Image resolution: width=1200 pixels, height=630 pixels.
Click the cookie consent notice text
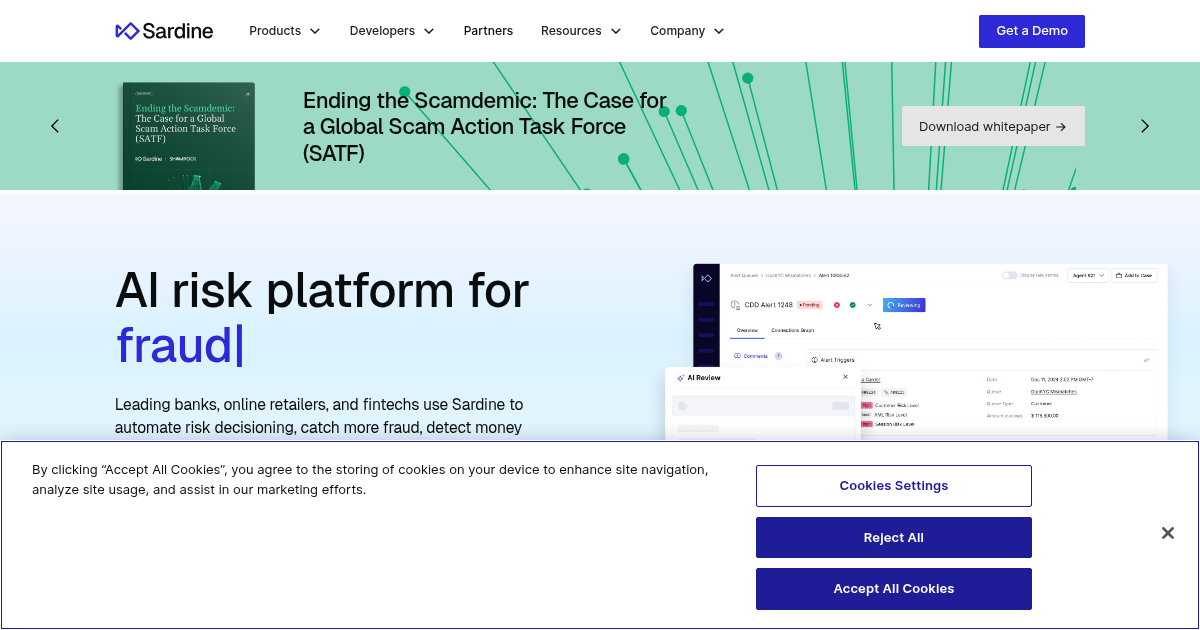370,479
